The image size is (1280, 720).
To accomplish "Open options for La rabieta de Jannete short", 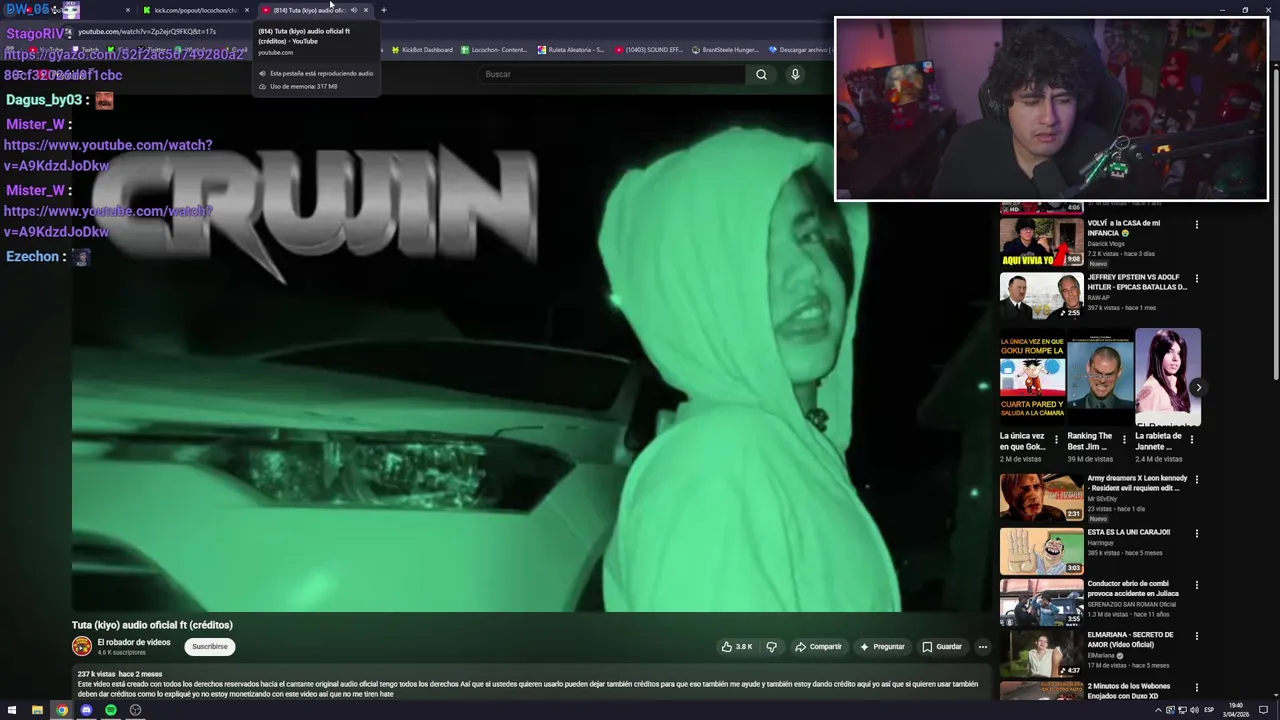I will pyautogui.click(x=1191, y=440).
